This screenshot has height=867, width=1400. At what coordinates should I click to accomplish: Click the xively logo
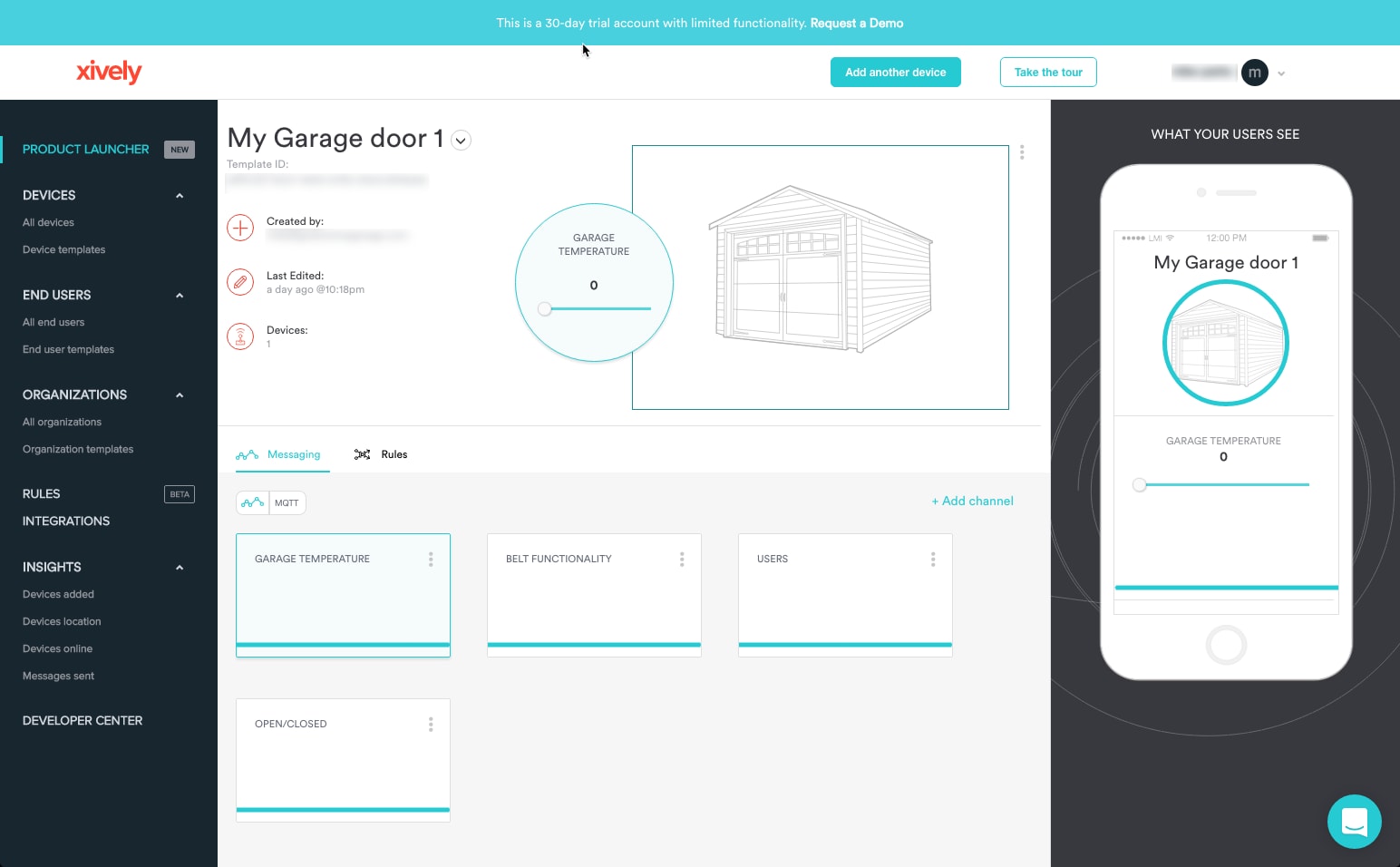coord(108,72)
